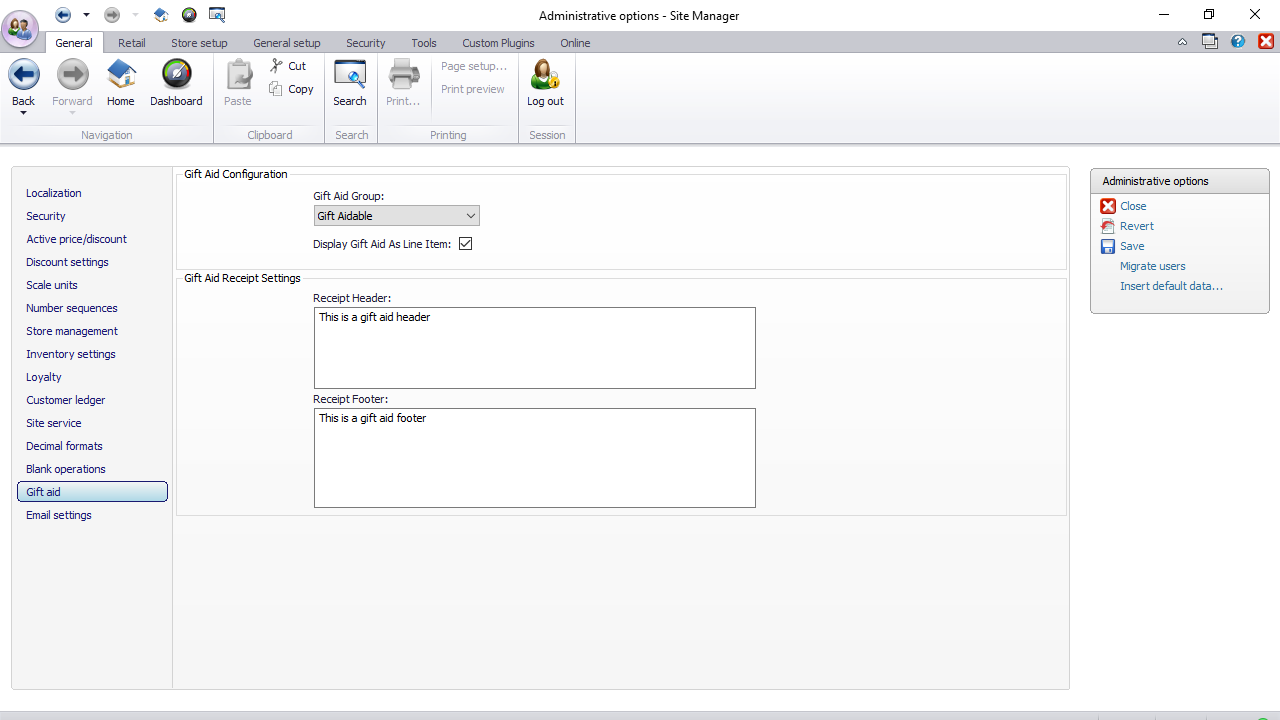Click inside the Receipt Header text box

tap(534, 348)
